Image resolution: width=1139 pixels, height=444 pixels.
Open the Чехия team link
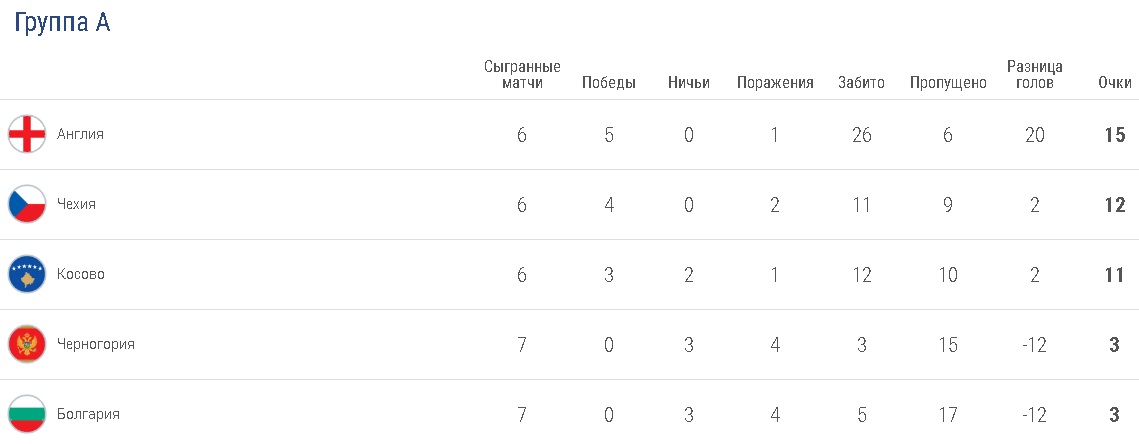(x=77, y=204)
